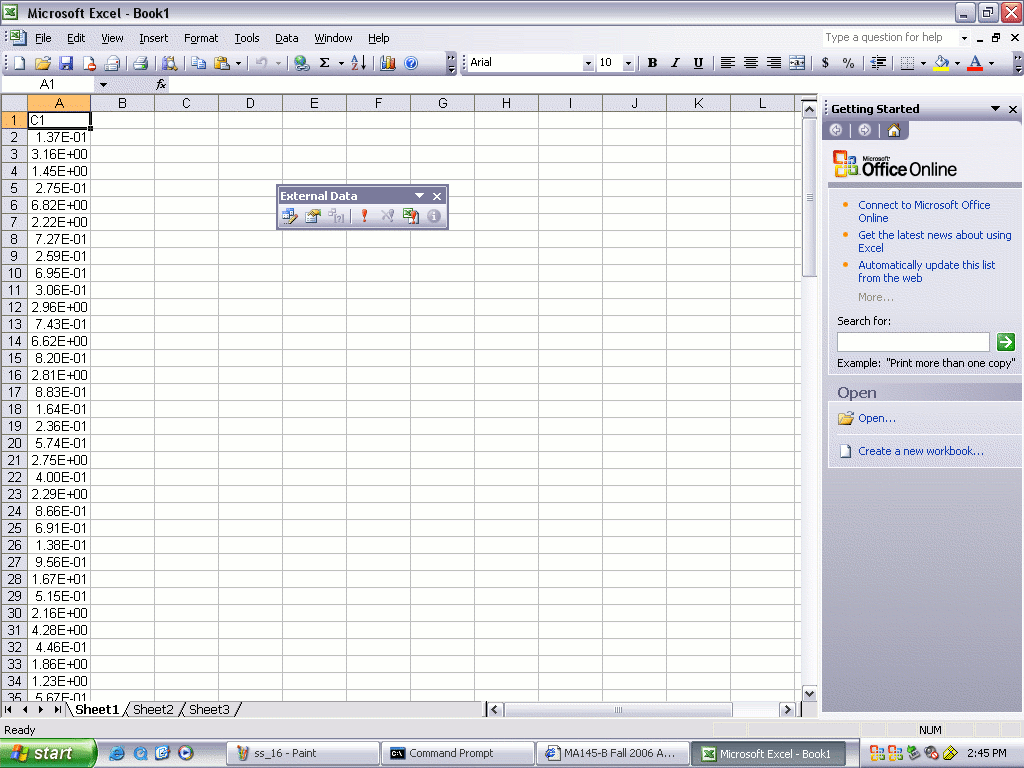The image size is (1024, 768).
Task: Apply the yellow Fill Color swatch
Action: tap(941, 63)
